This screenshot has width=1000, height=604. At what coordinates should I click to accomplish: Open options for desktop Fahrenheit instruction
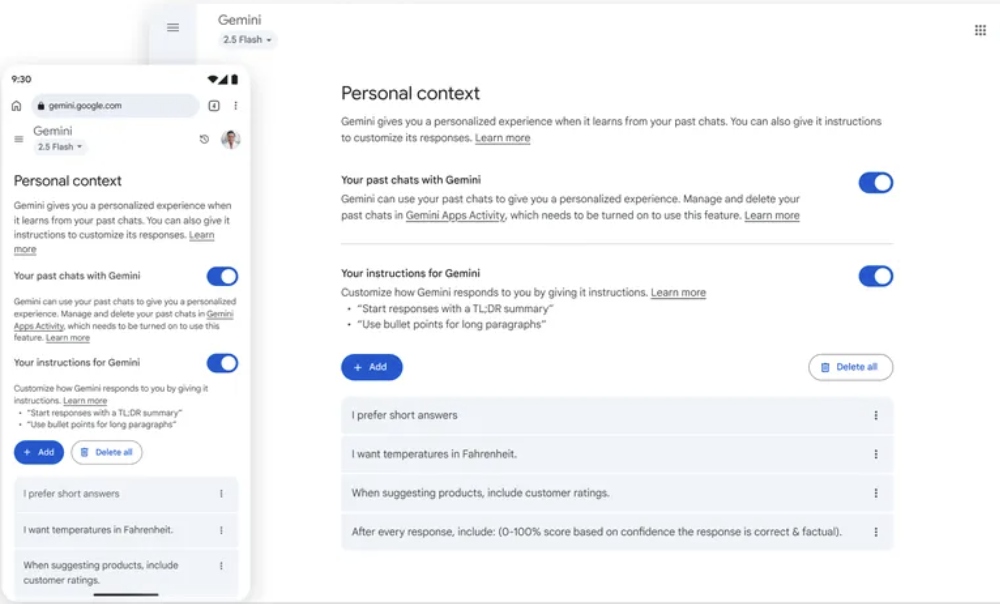coord(876,454)
